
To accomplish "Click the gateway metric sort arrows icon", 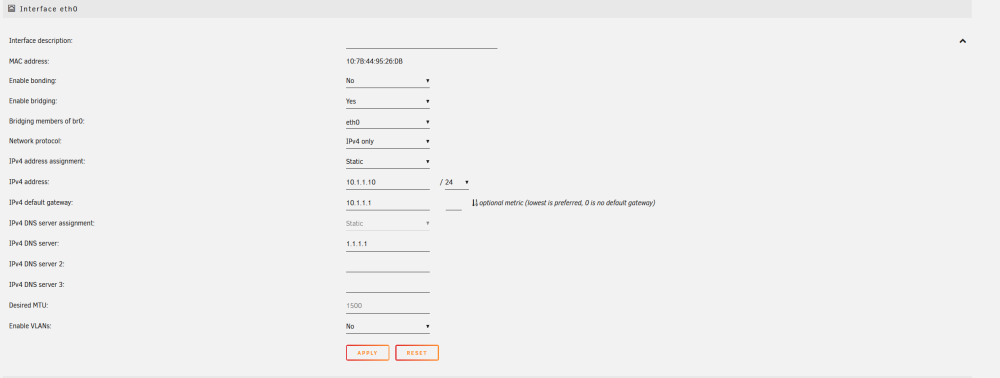I will click(474, 203).
